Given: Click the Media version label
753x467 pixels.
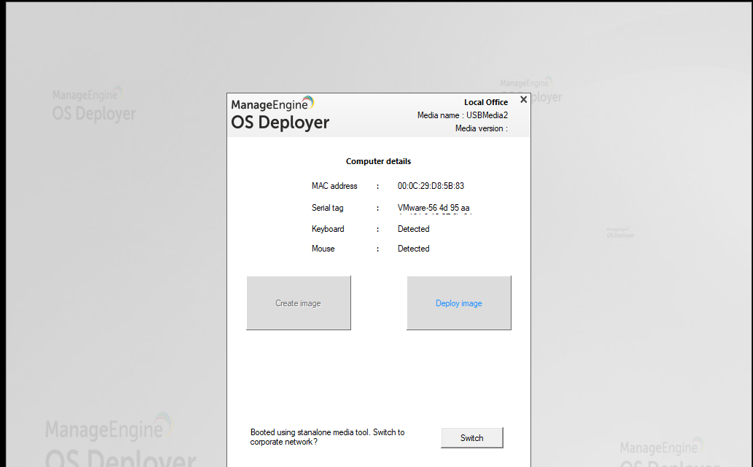Looking at the screenshot, I should (481, 128).
